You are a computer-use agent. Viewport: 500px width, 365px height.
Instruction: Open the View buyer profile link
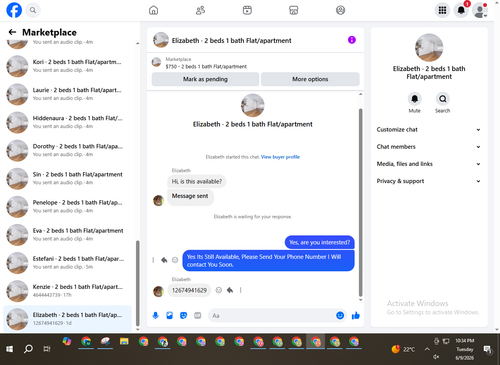click(280, 157)
